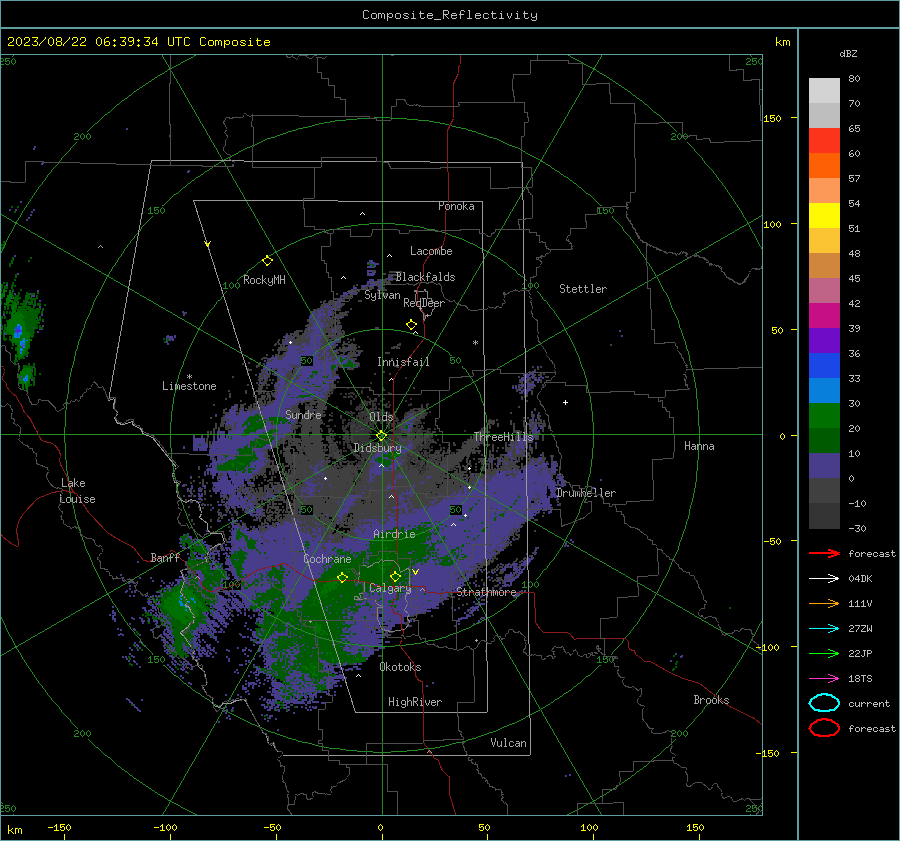Click the ThreeHills city label
900x841 pixels.
503,437
